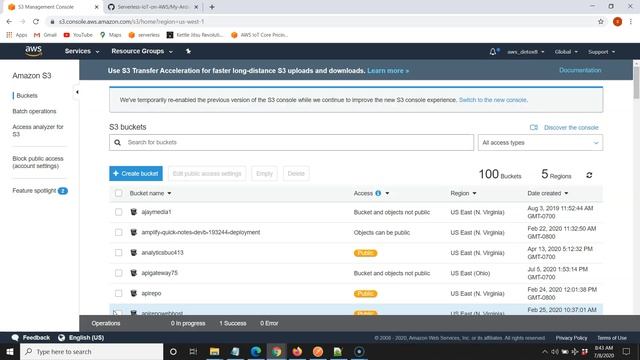This screenshot has width=640, height=360.
Task: Expand the Services dropdown
Action: (x=82, y=51)
